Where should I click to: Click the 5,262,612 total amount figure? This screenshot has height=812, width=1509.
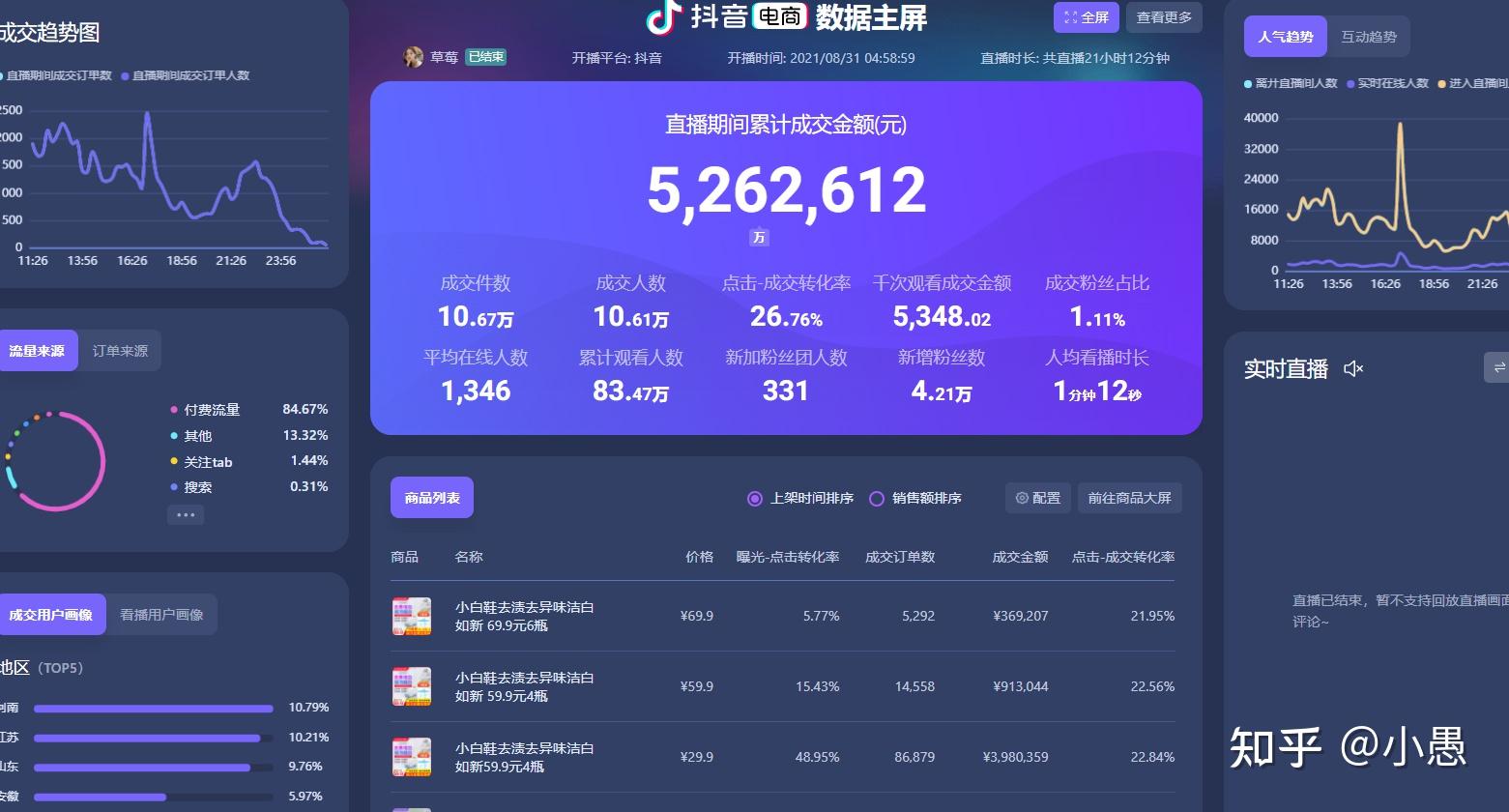pyautogui.click(x=786, y=190)
